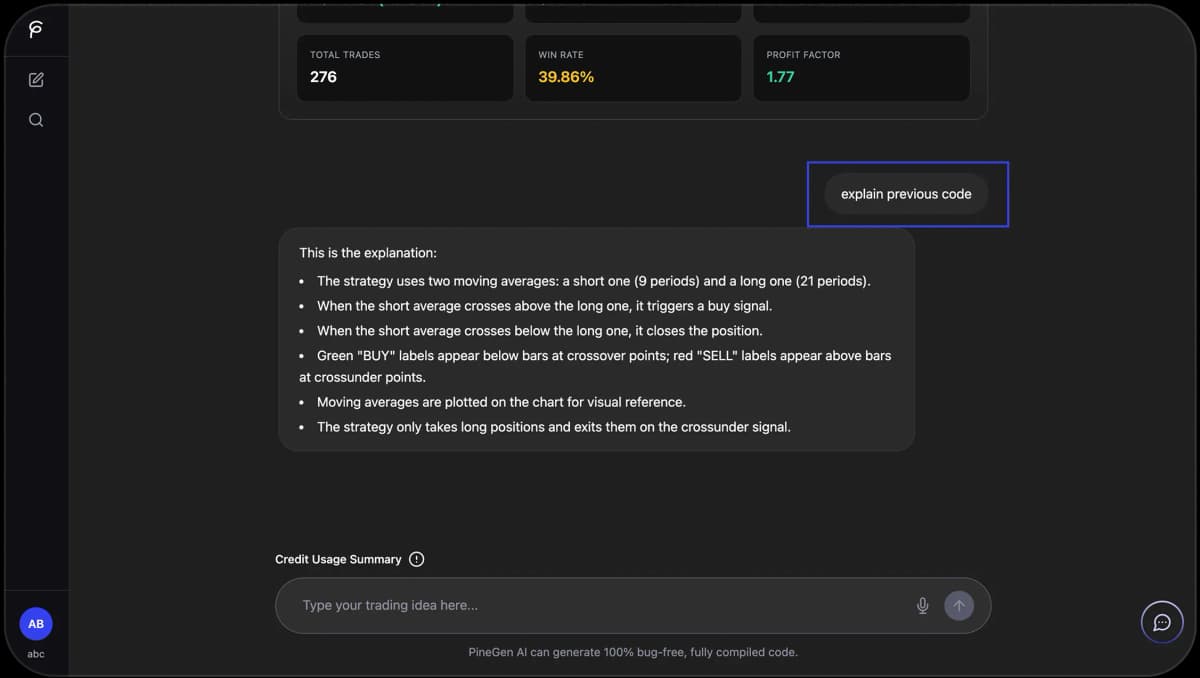Start a new chat with the compose icon
This screenshot has height=678, width=1200.
(36, 80)
